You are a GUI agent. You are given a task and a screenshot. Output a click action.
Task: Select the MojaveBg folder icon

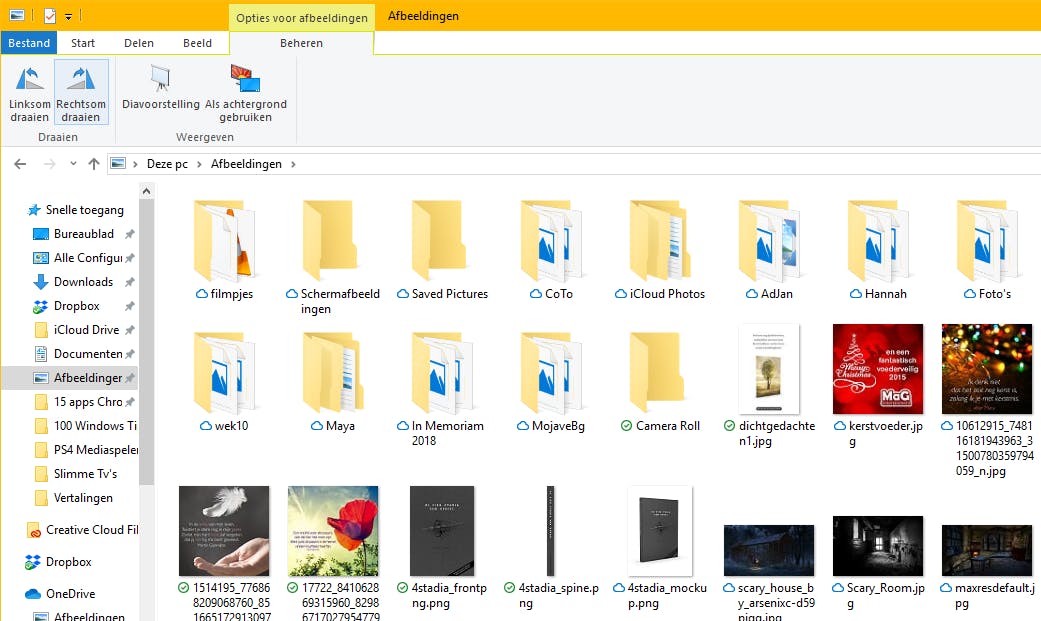(x=550, y=373)
